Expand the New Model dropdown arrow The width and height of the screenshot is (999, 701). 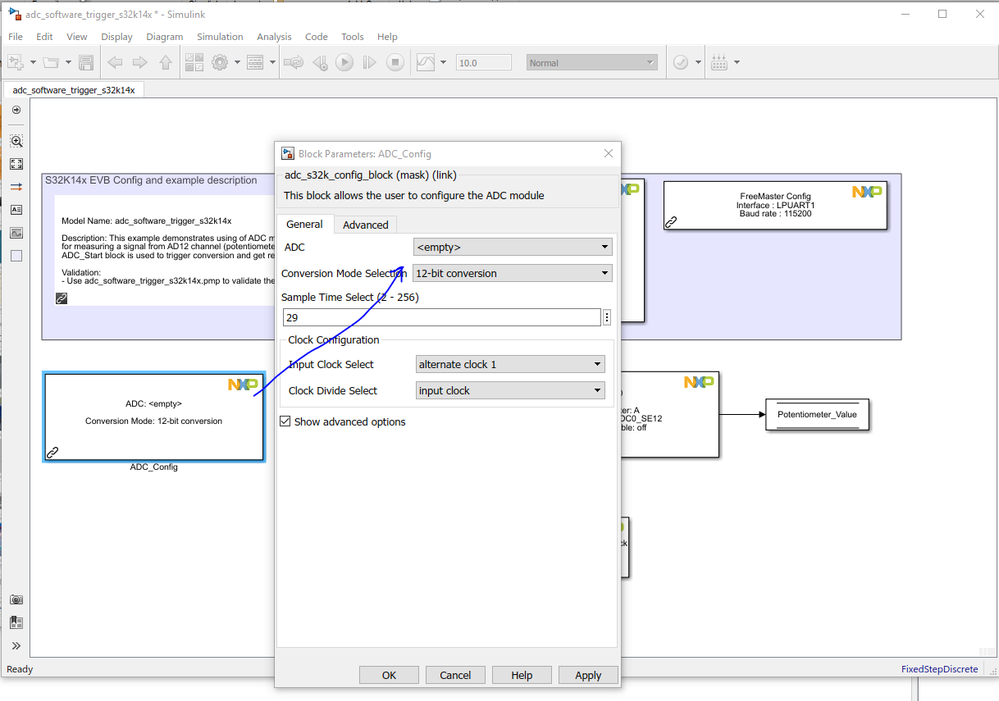pos(33,62)
